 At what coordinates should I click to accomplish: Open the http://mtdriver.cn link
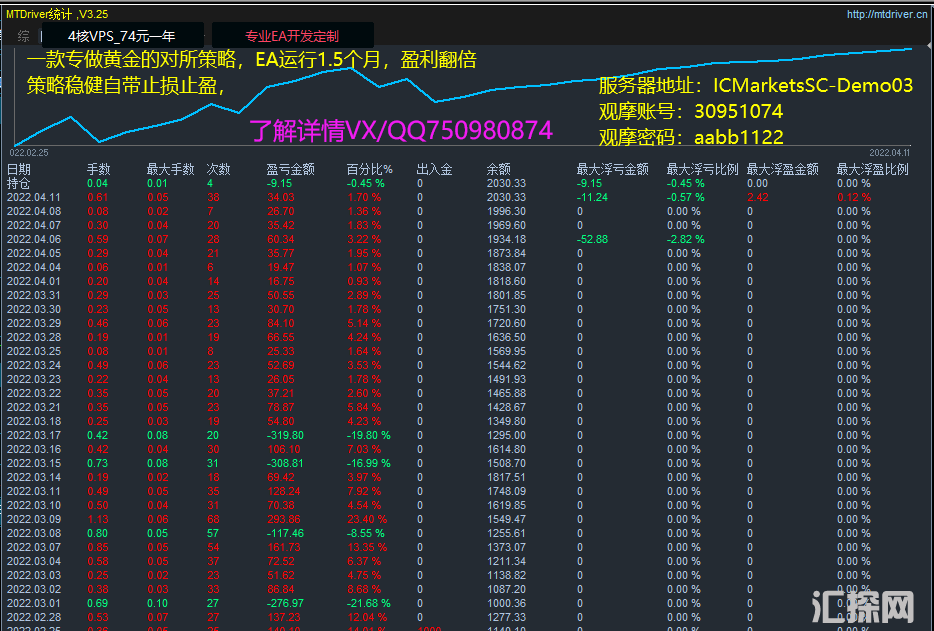tap(886, 14)
